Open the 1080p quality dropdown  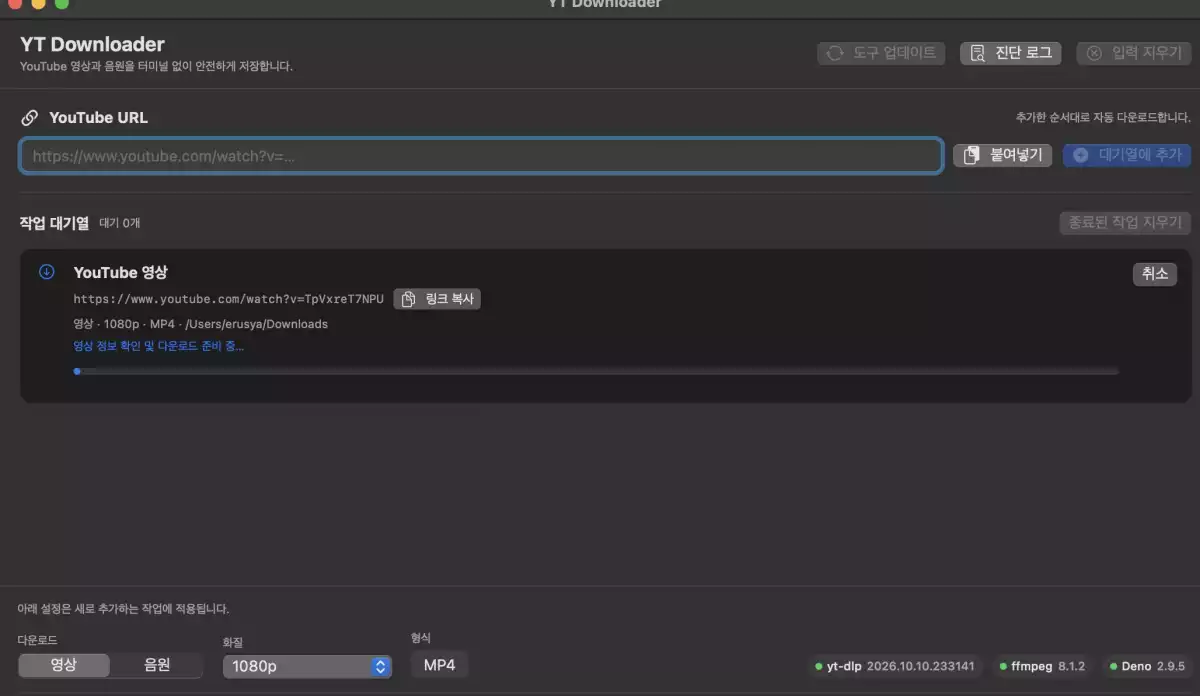point(307,666)
